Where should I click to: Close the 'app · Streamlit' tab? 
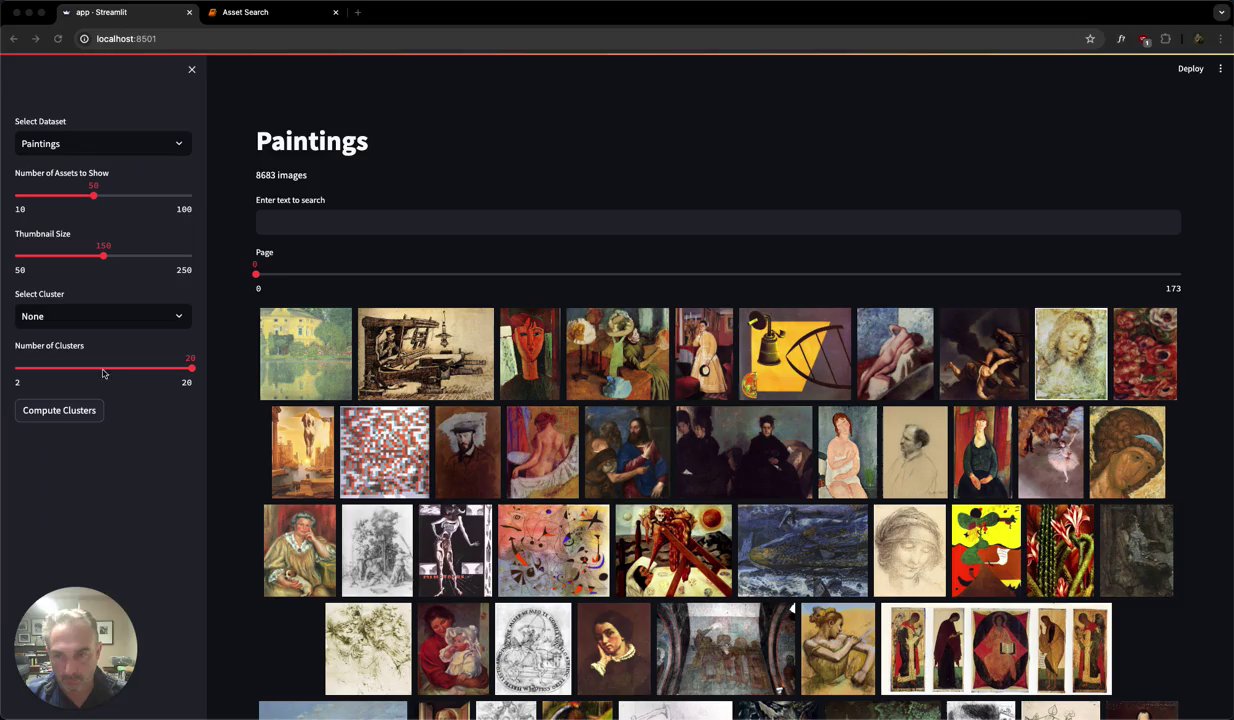[189, 12]
